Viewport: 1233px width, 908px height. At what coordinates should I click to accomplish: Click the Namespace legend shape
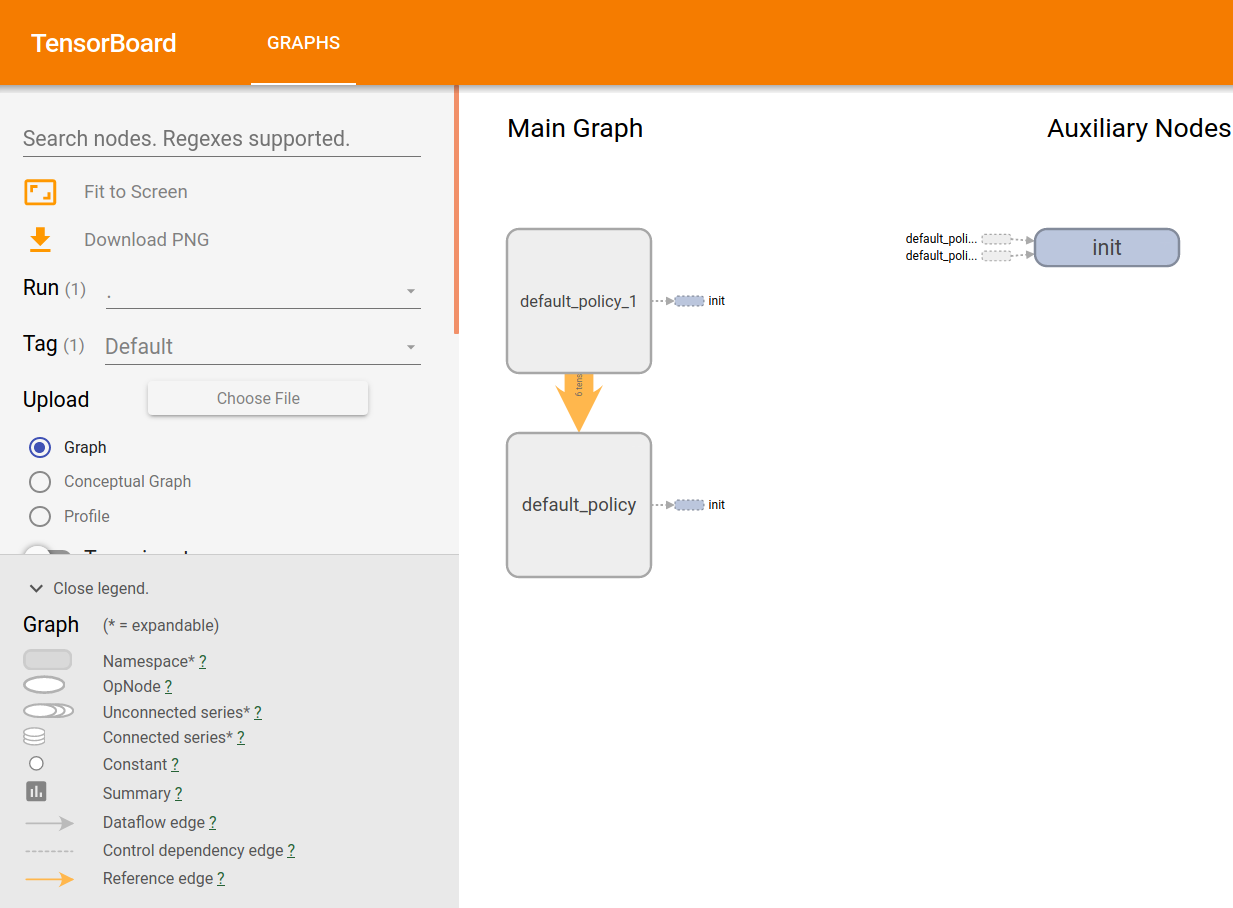coord(48,660)
